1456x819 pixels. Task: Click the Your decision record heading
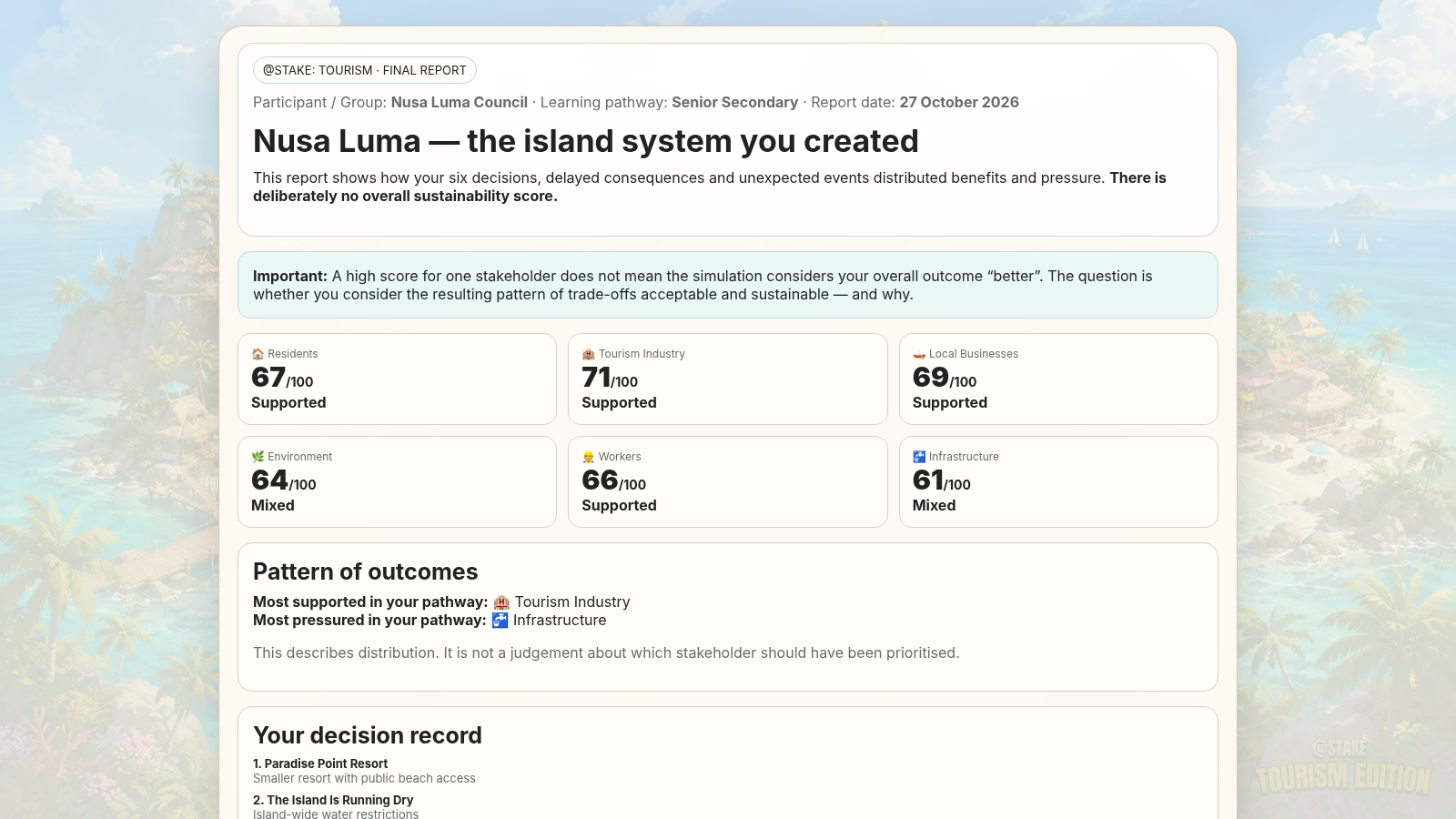point(368,735)
